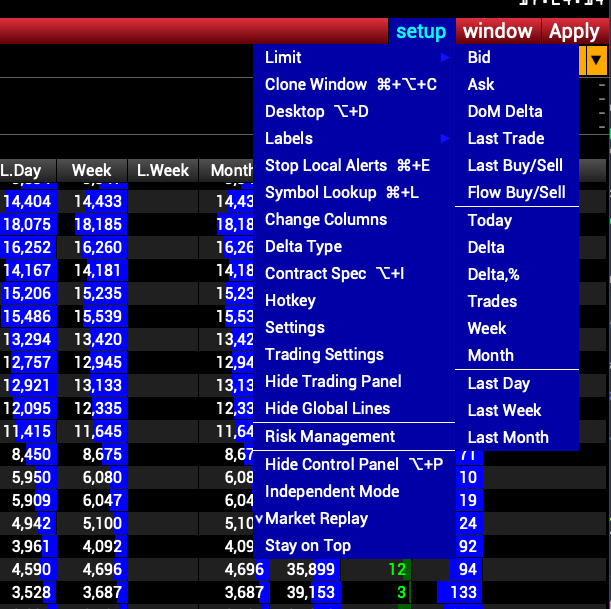This screenshot has width=611, height=609.
Task: Choose Last Month in submenu
Action: coord(507,438)
